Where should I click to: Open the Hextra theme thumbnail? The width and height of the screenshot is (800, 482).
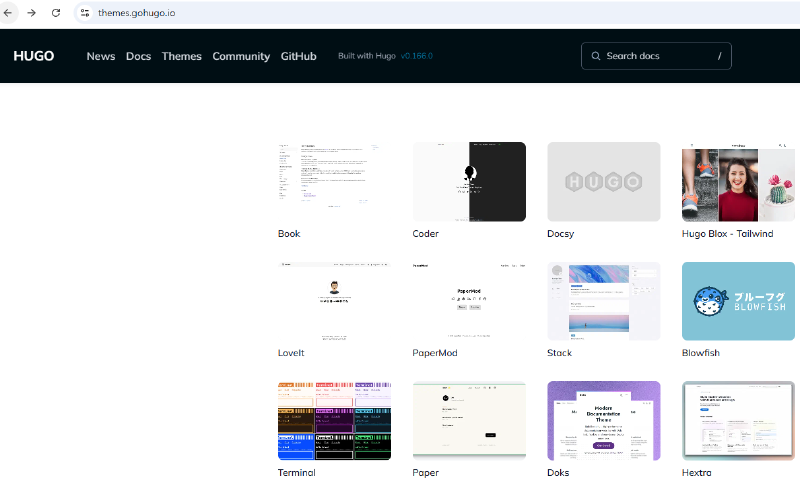click(x=738, y=421)
